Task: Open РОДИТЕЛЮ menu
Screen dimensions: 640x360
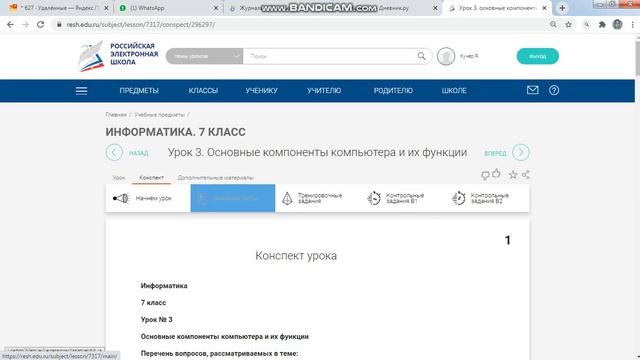Action: 393,91
